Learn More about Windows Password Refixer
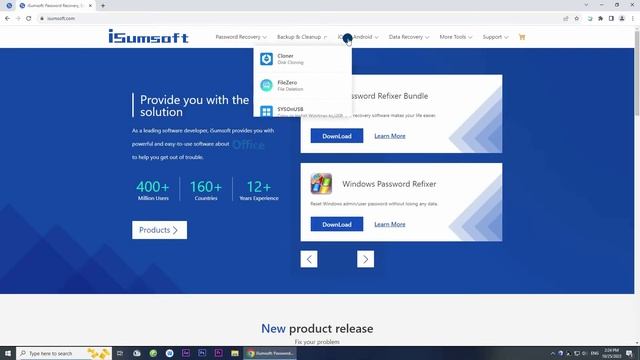 point(390,224)
